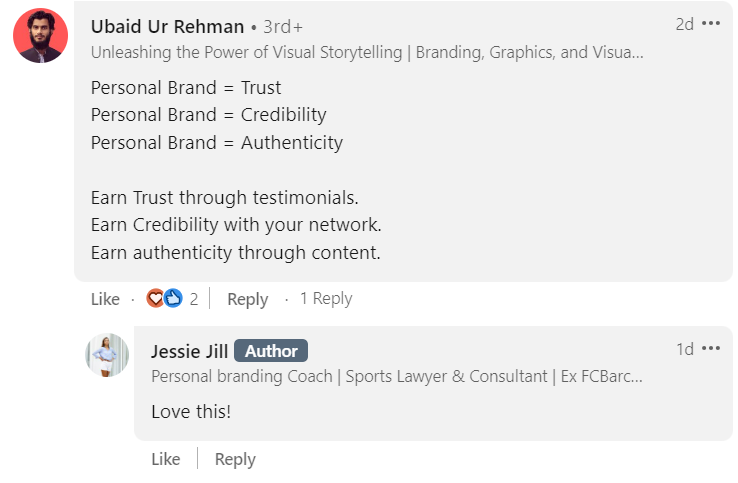Open the three-dots menu on Jessie's reply
The width and height of the screenshot is (738, 483).
[x=711, y=349]
